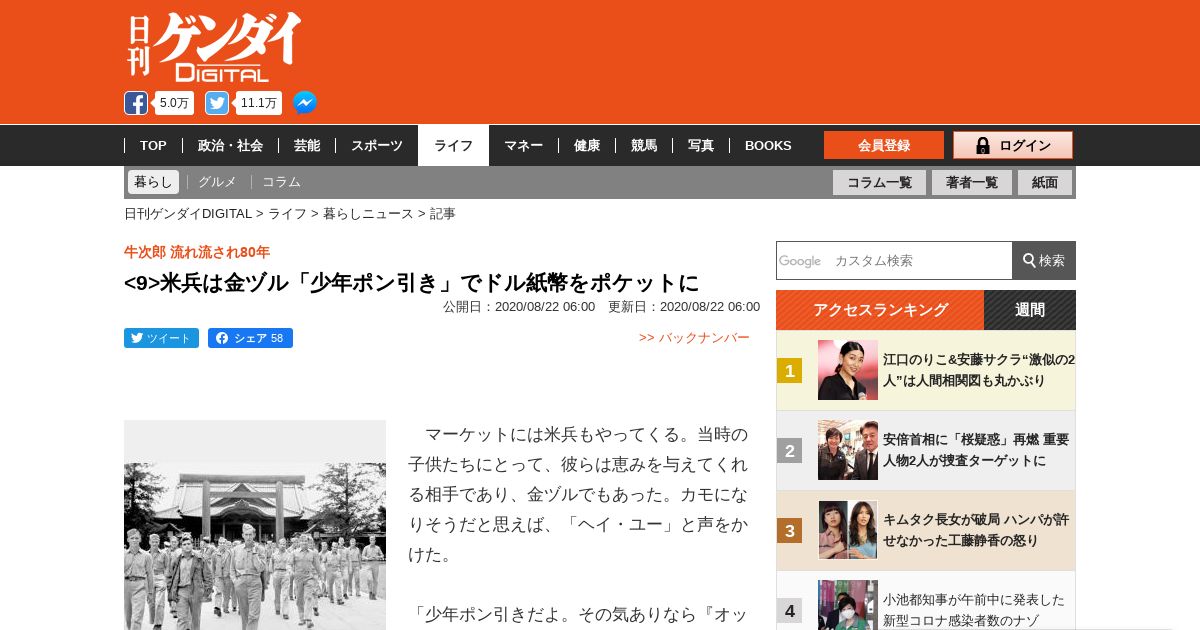1200x630 pixels.
Task: Open the スポーツ section
Action: 376,146
